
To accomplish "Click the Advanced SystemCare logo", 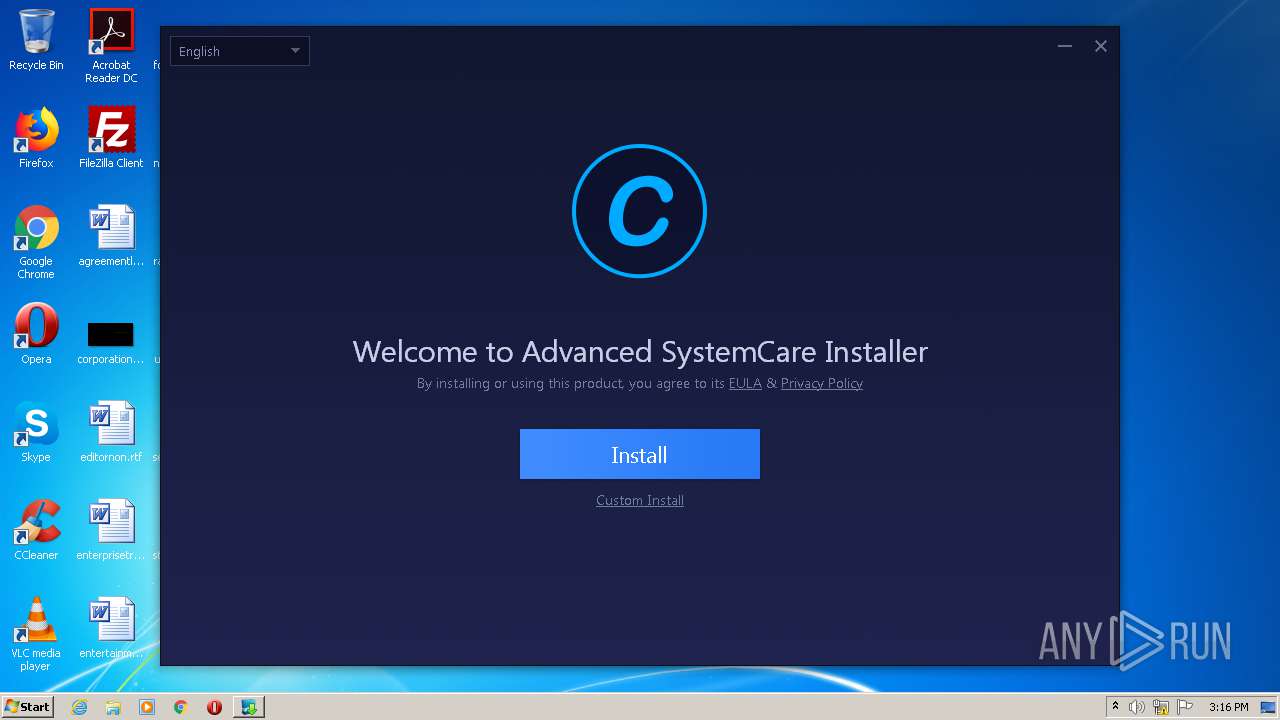I will coord(639,211).
